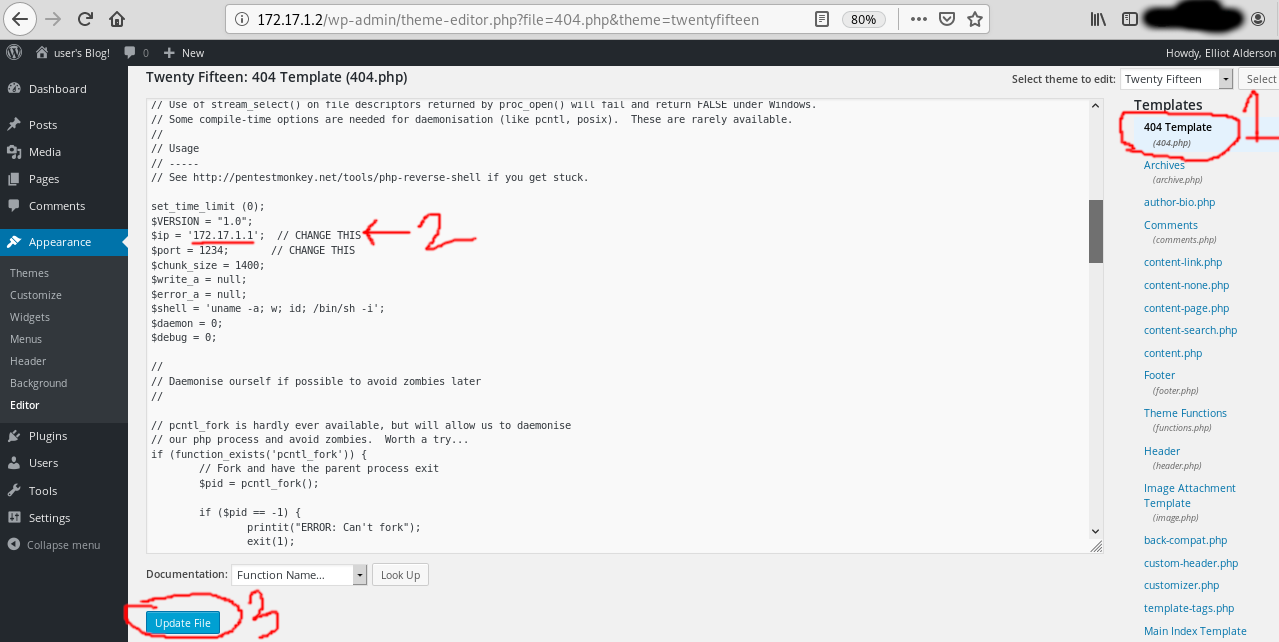Image resolution: width=1279 pixels, height=642 pixels.
Task: Open custom-header.php template
Action: coord(1191,563)
